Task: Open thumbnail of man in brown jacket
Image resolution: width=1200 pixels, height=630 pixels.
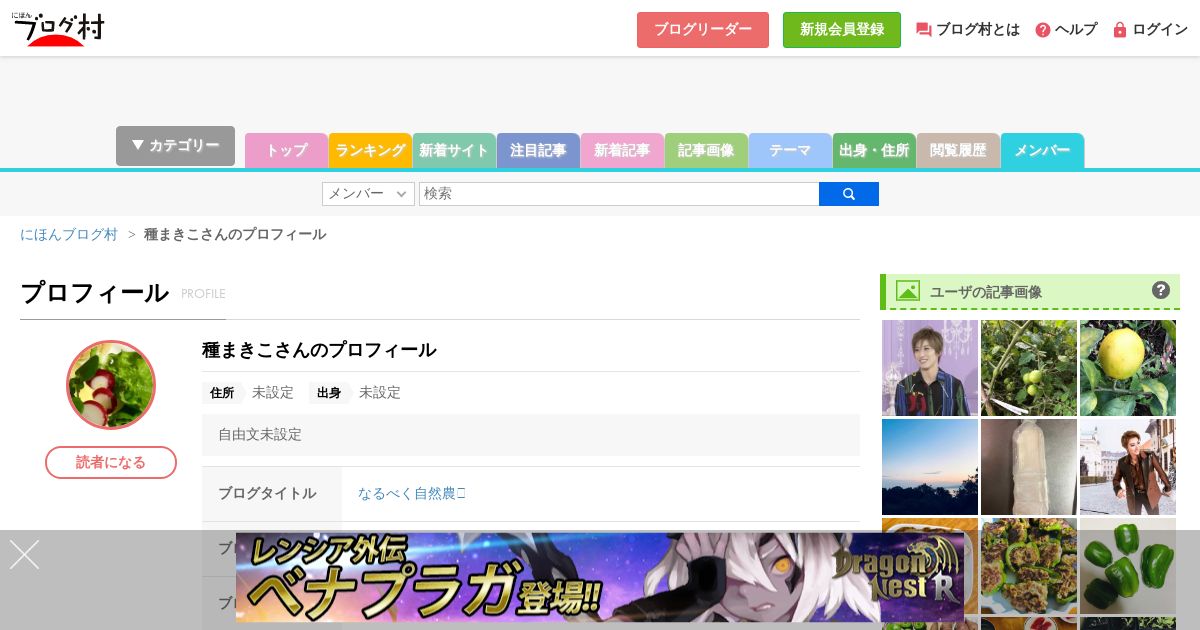Action: 1128,467
